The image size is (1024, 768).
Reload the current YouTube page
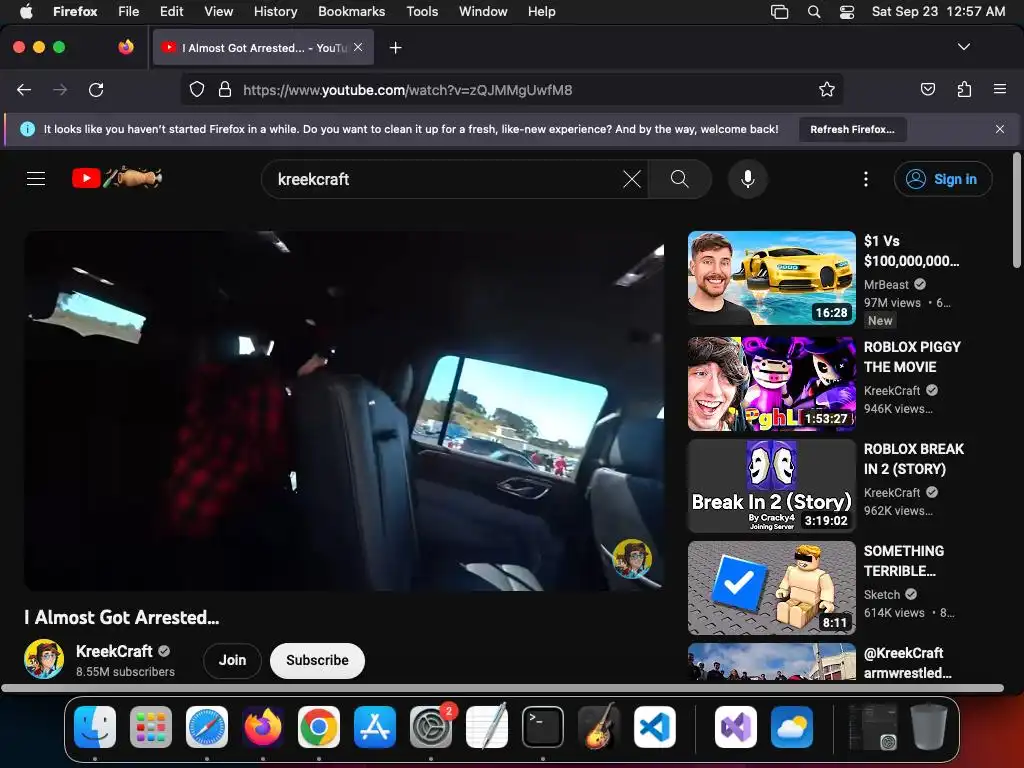point(96,90)
